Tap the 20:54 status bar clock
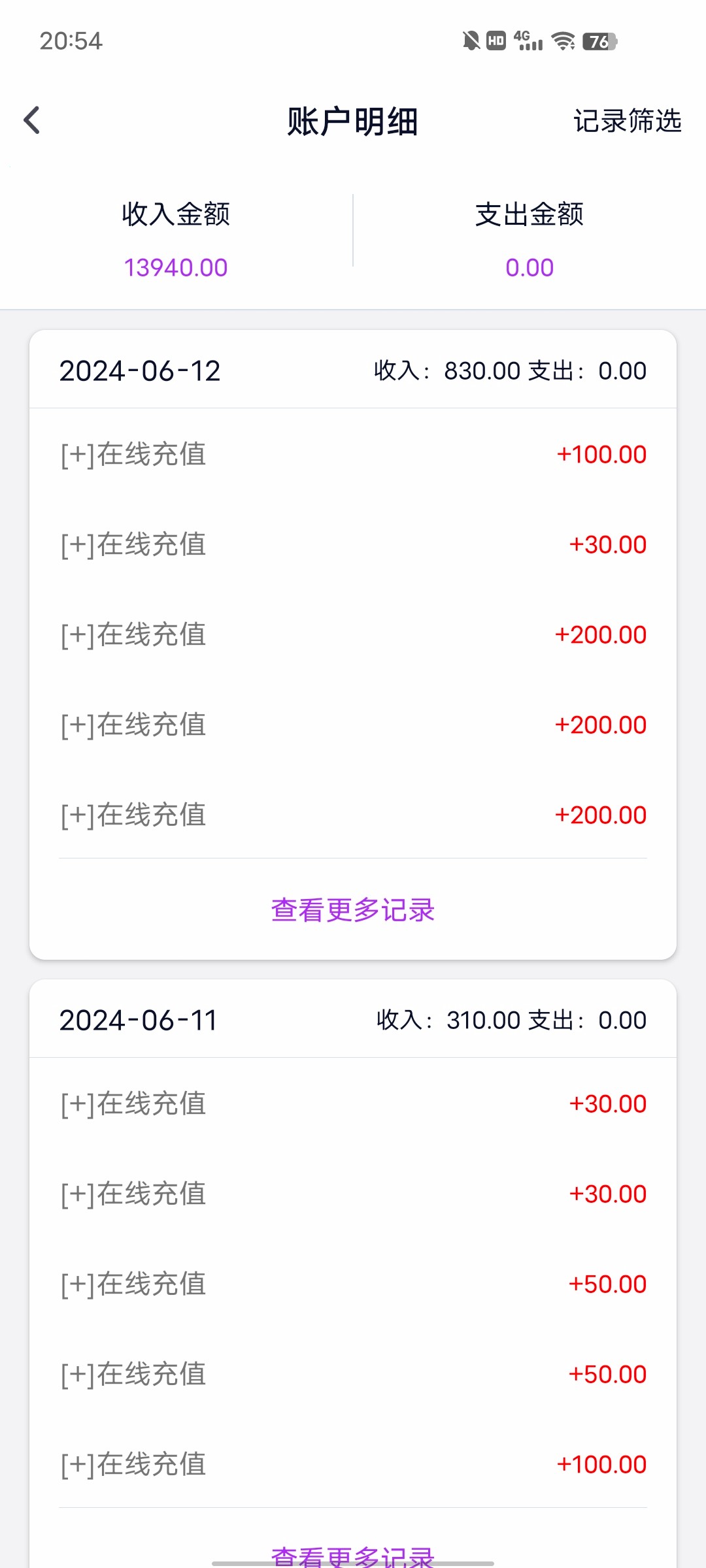This screenshot has width=706, height=1568. 71,41
